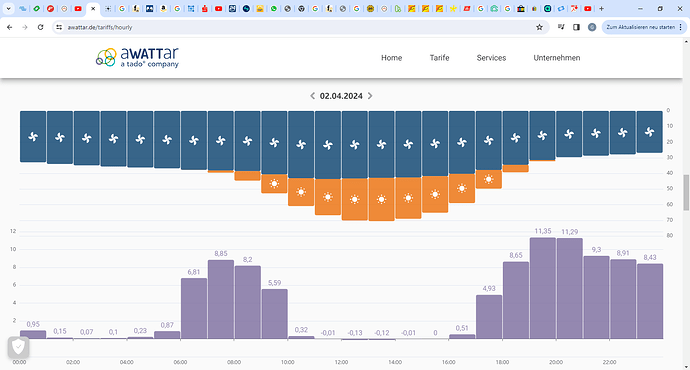Click the site information icon
690x370 pixels.
point(59,27)
